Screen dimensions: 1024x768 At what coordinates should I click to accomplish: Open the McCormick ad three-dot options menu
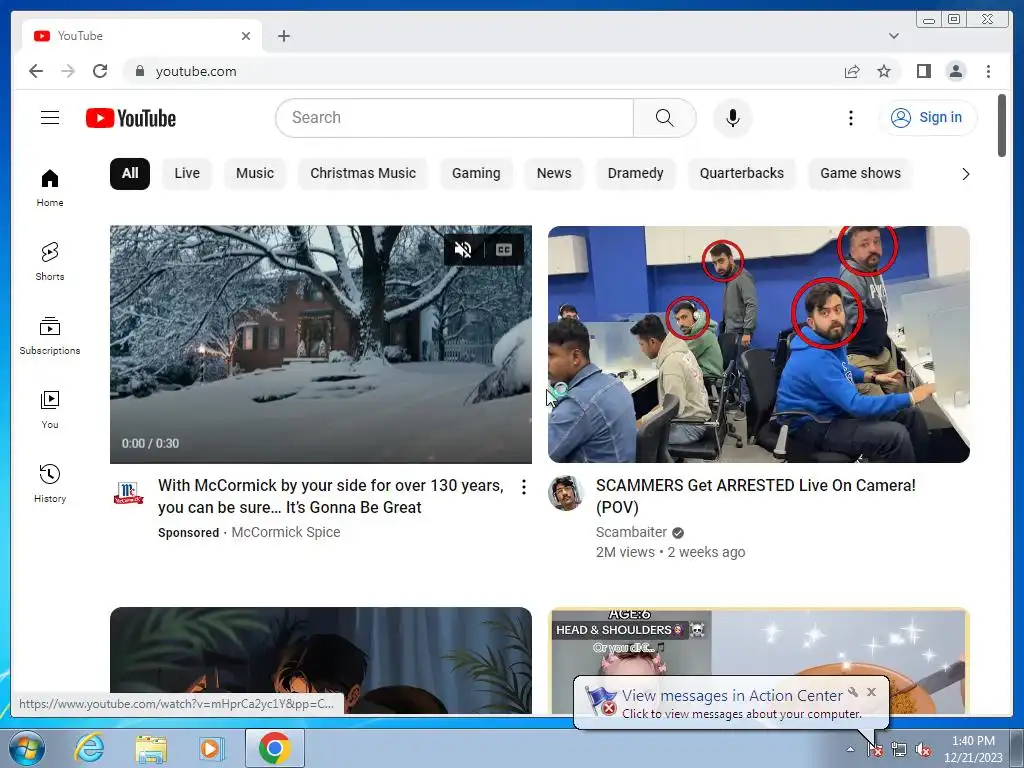(524, 487)
